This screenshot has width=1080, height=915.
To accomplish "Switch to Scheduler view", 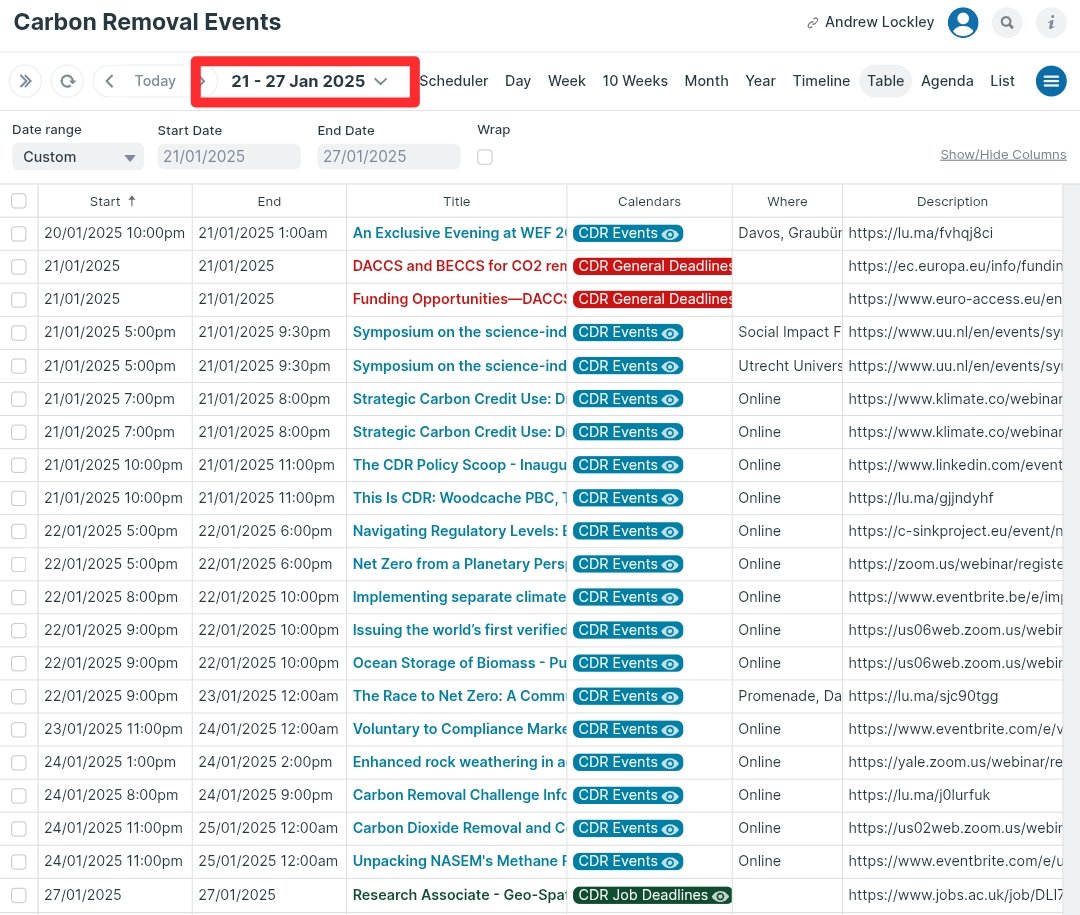I will 453,81.
